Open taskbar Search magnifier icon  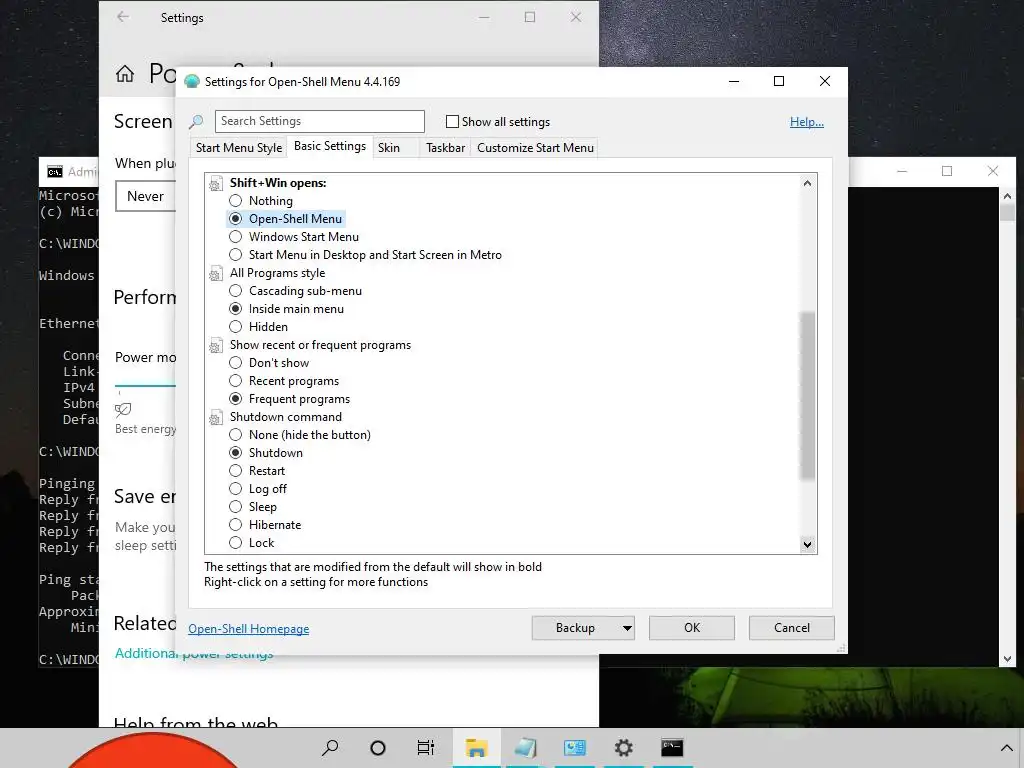click(x=330, y=748)
